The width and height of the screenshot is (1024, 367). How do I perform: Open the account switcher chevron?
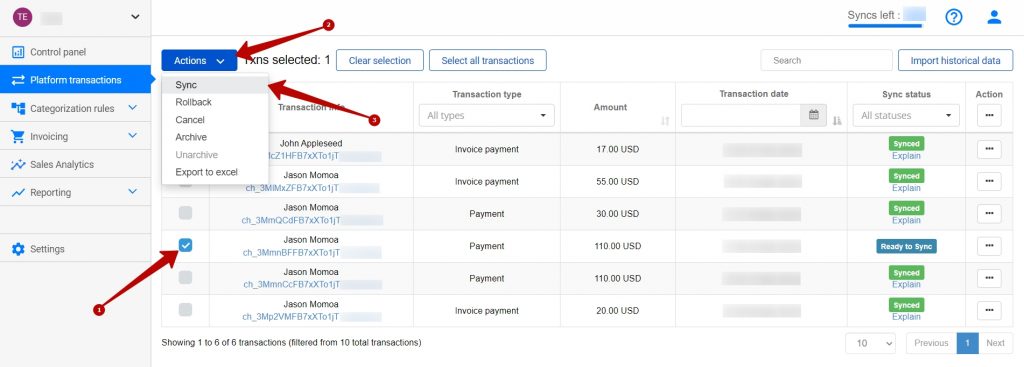[x=135, y=17]
